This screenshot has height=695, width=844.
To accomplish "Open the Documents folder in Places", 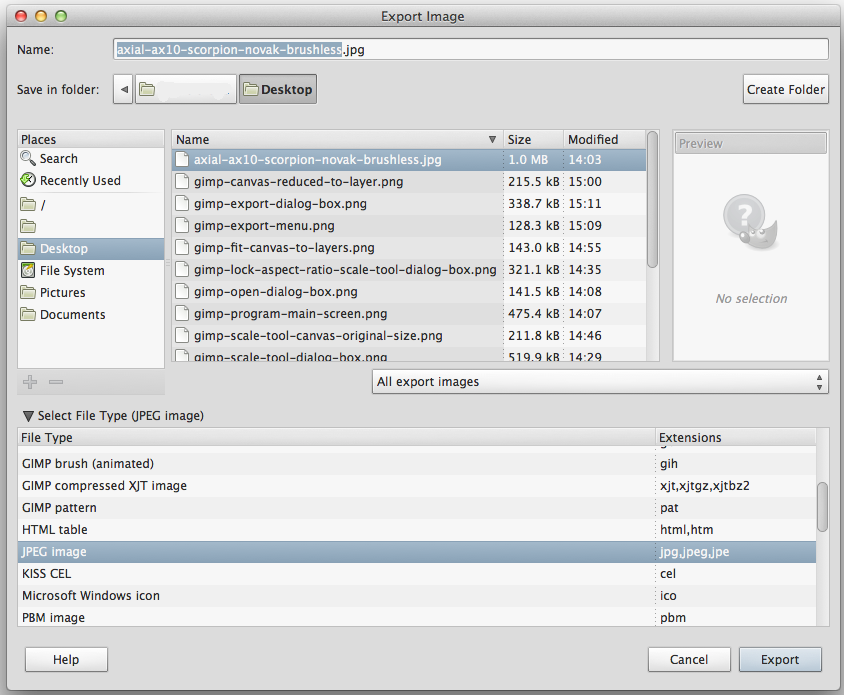I will click(72, 315).
